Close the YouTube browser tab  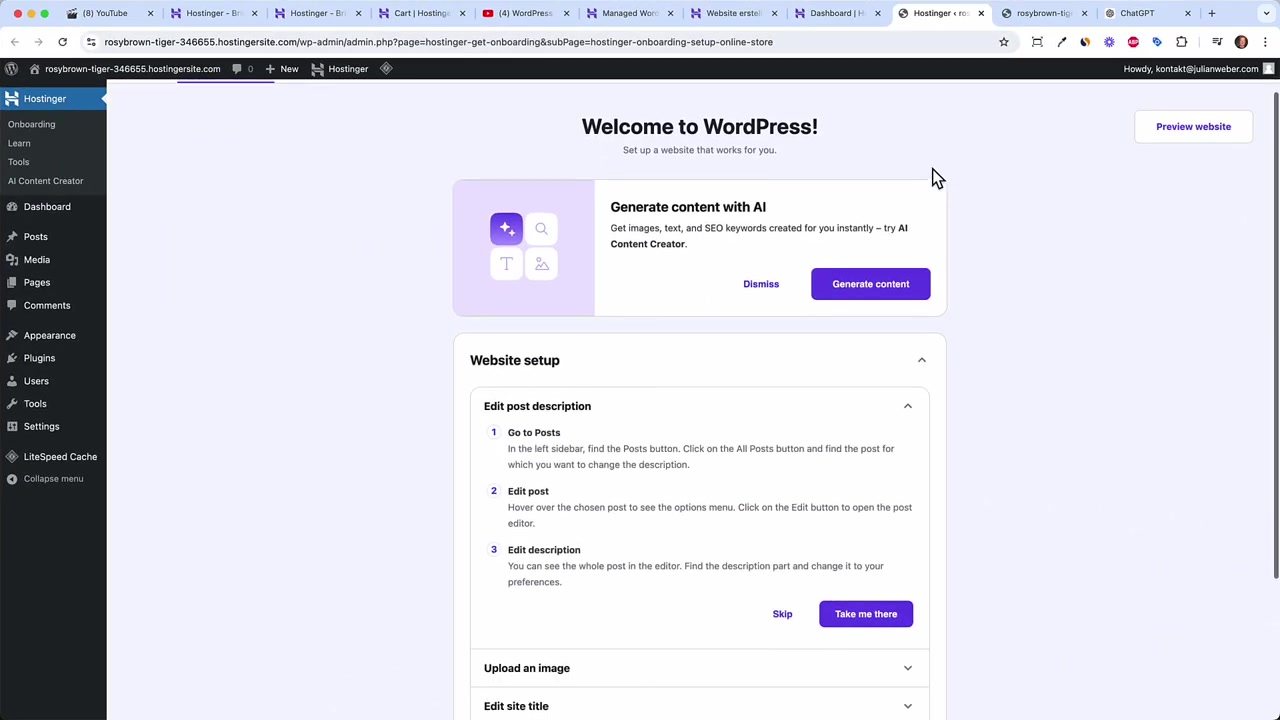point(150,13)
